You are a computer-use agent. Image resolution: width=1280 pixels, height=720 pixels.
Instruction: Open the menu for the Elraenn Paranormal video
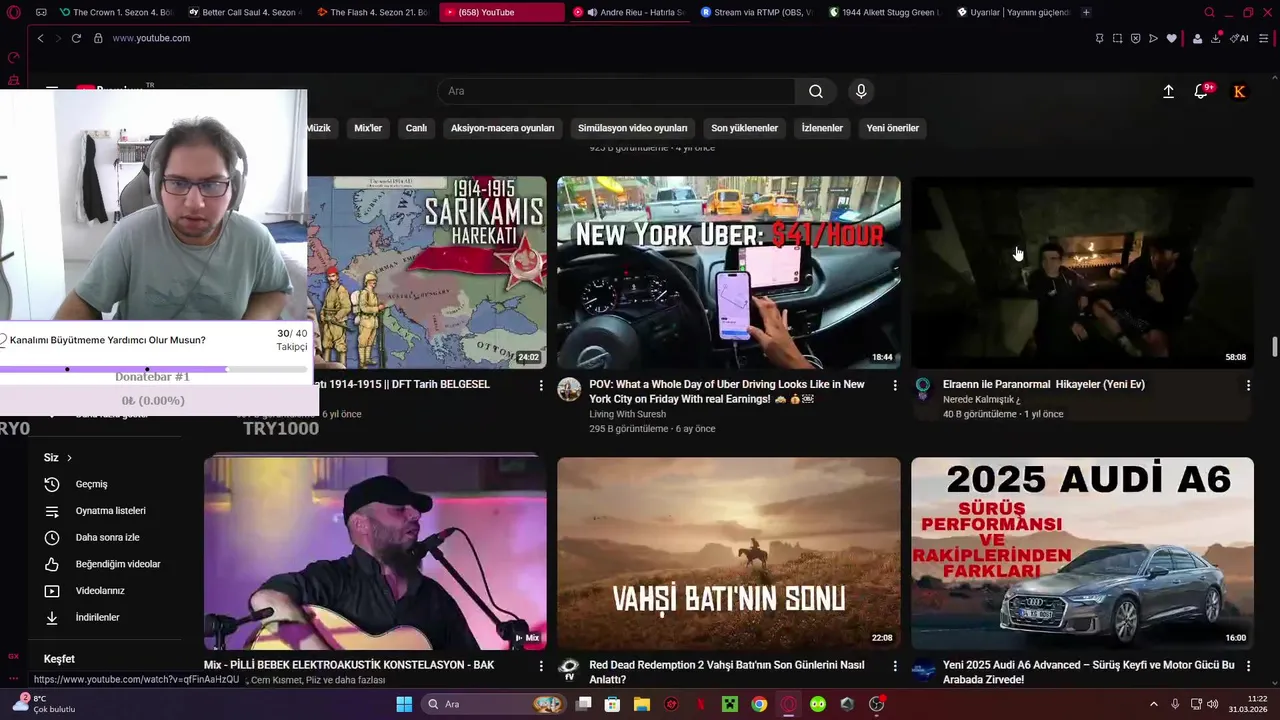(1248, 385)
